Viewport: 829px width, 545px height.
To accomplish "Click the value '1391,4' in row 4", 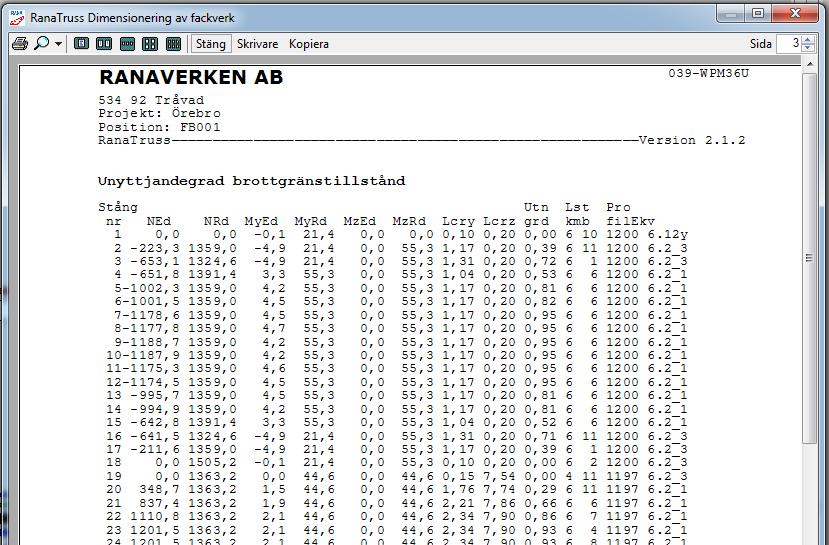I will pyautogui.click(x=213, y=274).
